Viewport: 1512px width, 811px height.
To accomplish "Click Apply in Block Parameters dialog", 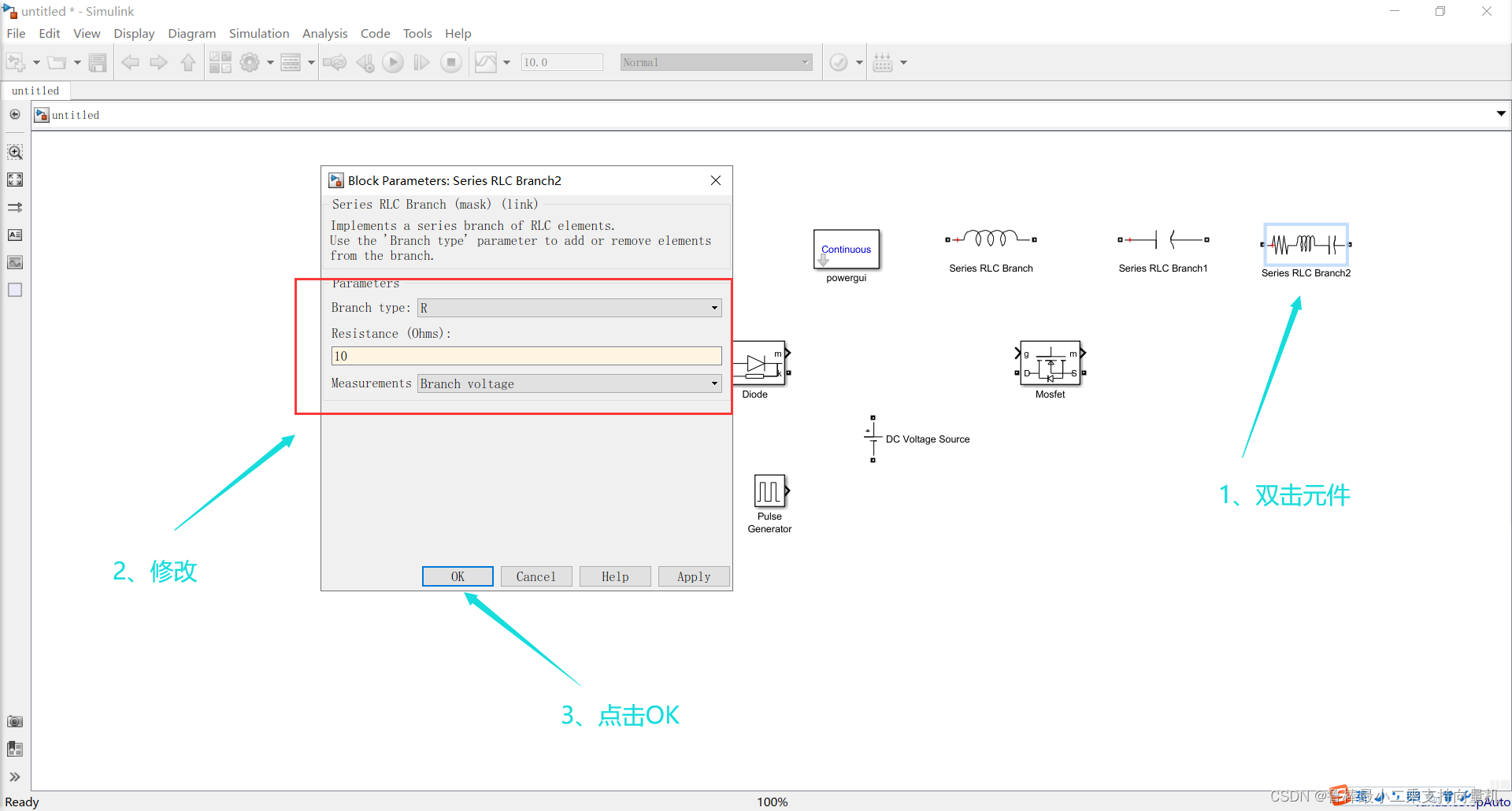I will point(694,576).
